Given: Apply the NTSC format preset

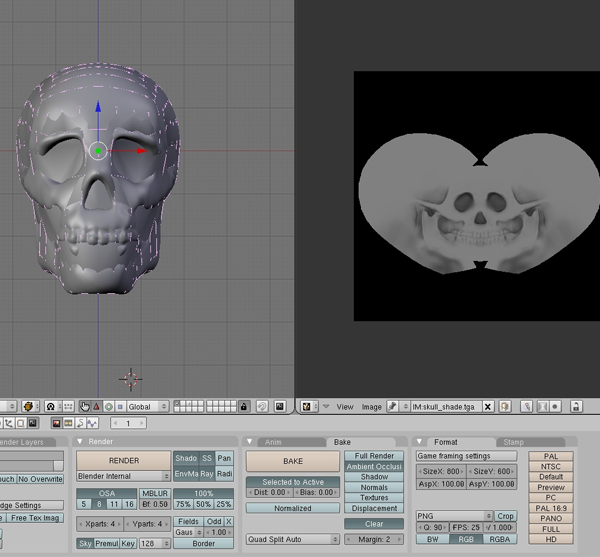Looking at the screenshot, I should [551, 466].
